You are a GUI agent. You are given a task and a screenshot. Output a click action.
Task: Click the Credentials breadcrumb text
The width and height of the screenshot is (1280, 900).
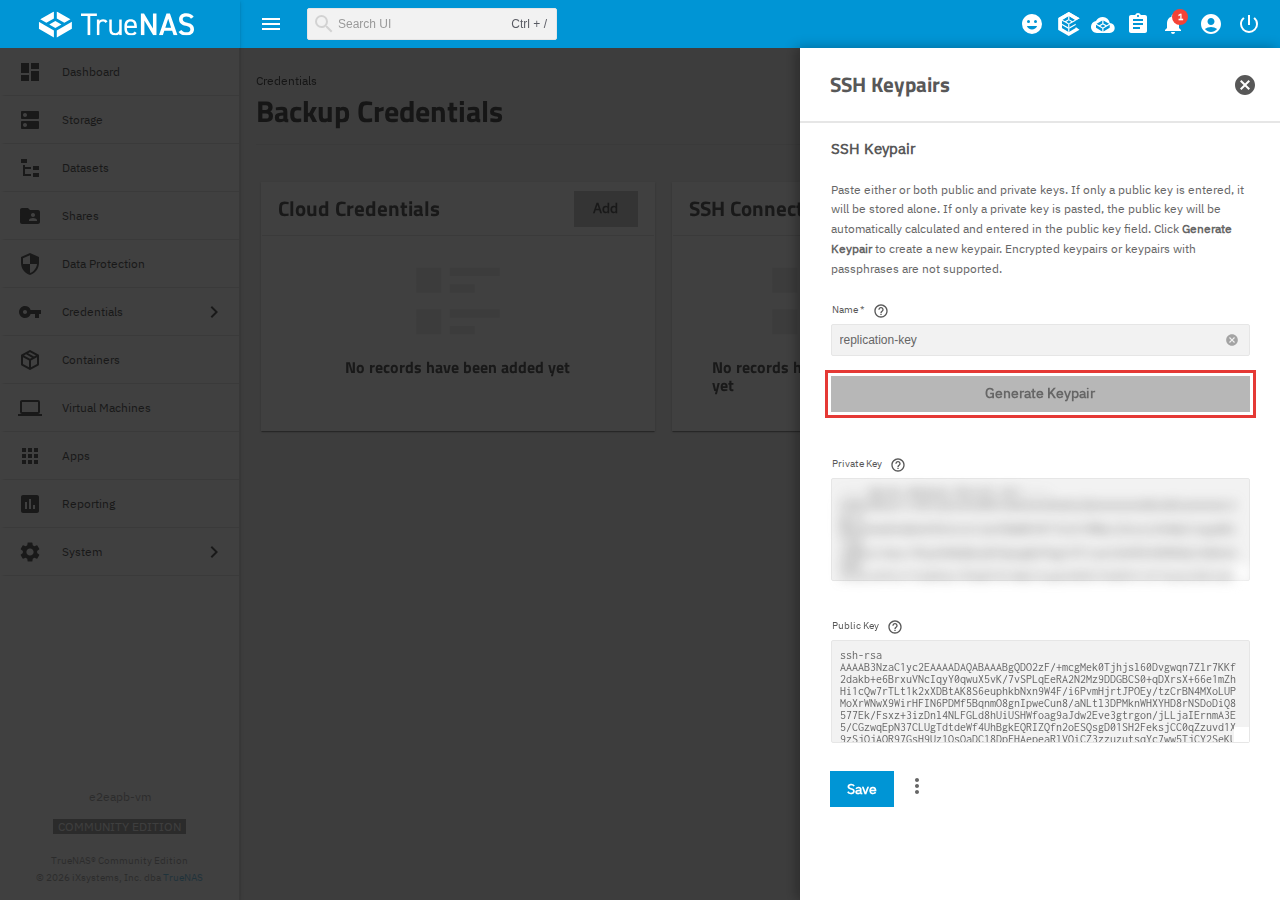[x=286, y=81]
